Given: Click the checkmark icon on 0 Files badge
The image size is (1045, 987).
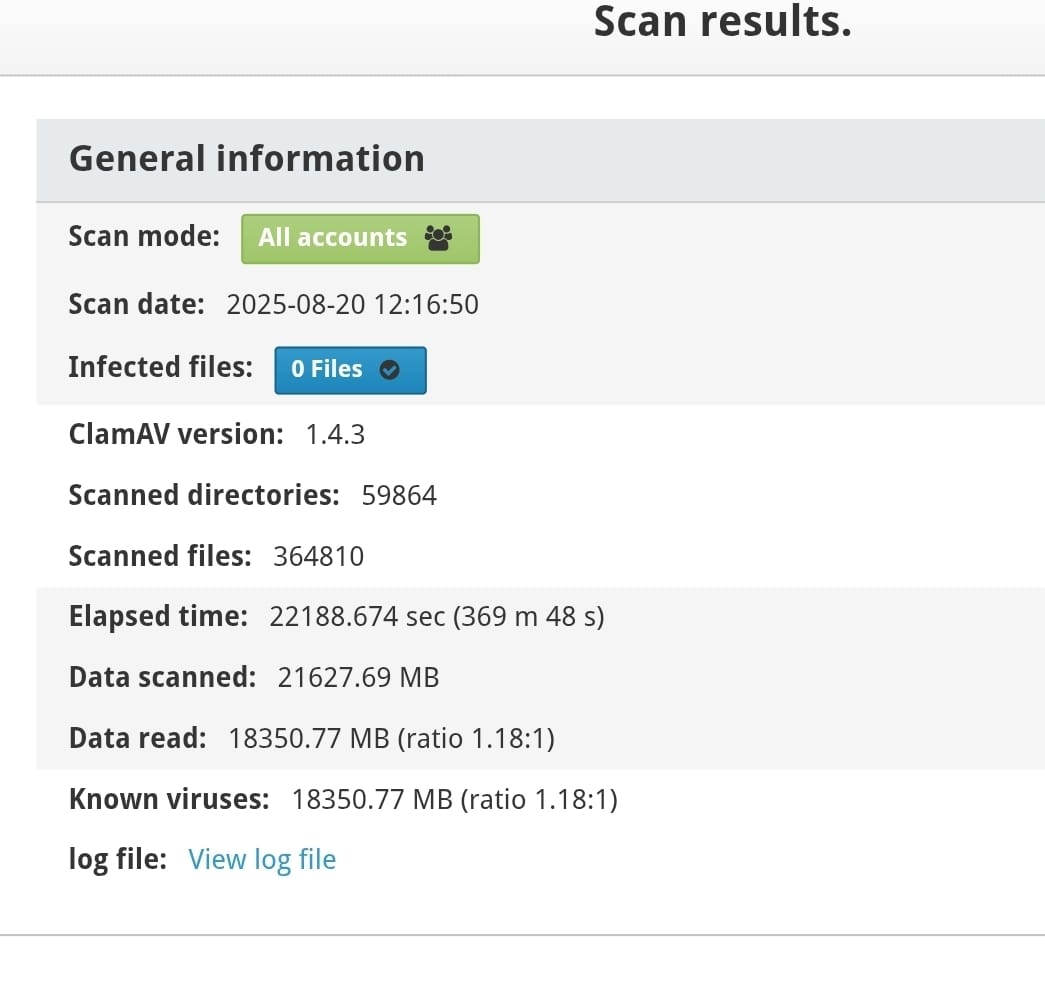Looking at the screenshot, I should pyautogui.click(x=389, y=370).
